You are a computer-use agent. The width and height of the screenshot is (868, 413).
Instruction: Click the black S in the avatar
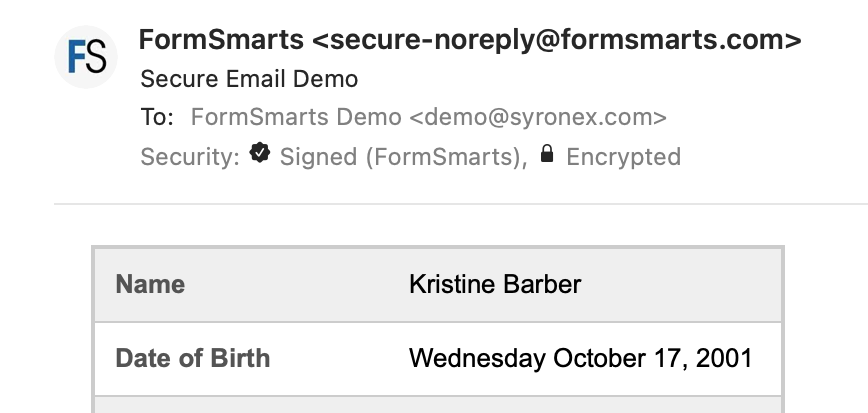click(96, 57)
